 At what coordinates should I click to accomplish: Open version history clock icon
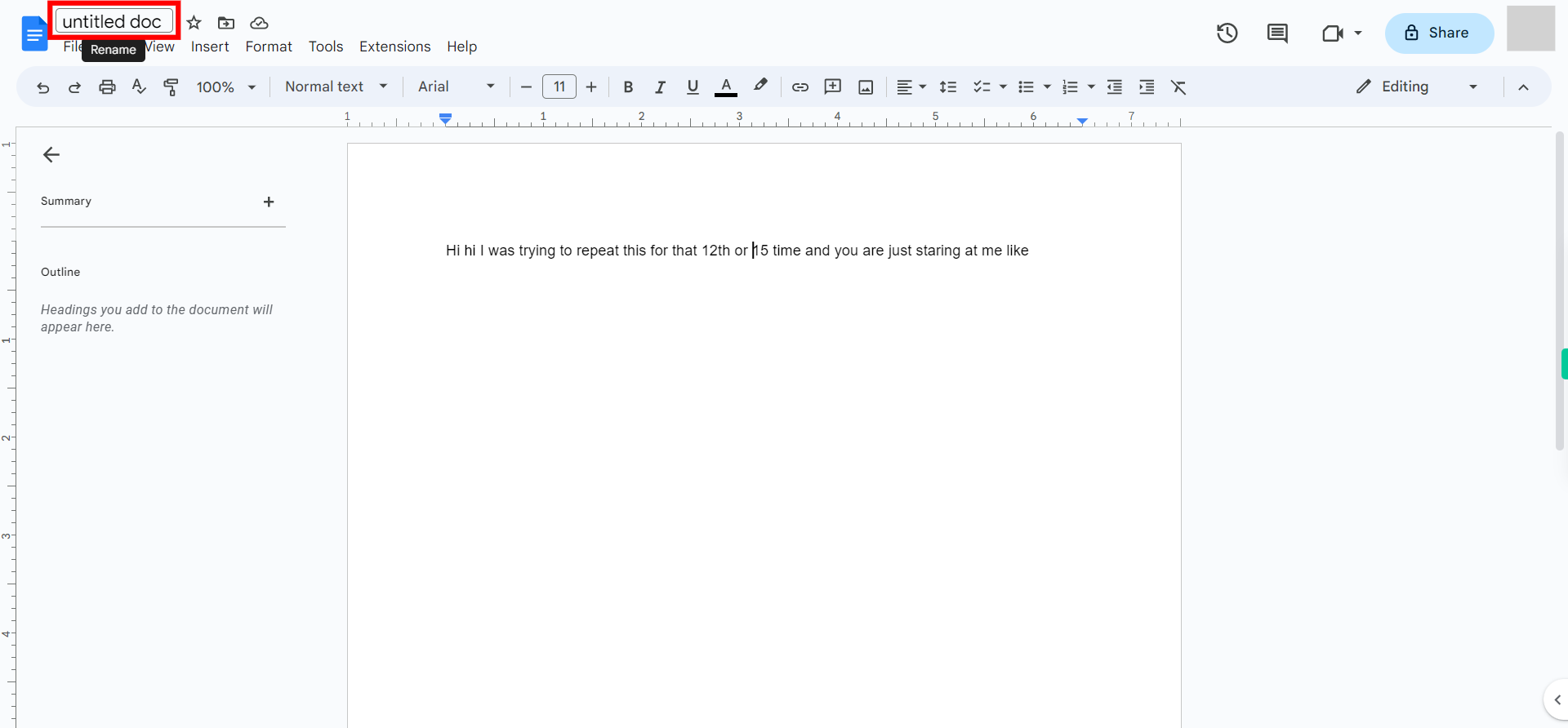[x=1227, y=33]
